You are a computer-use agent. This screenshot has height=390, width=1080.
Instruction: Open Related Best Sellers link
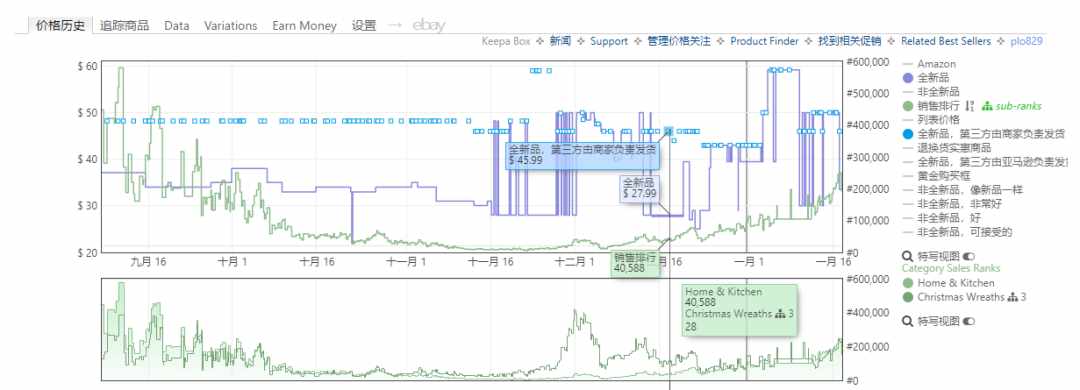(946, 41)
